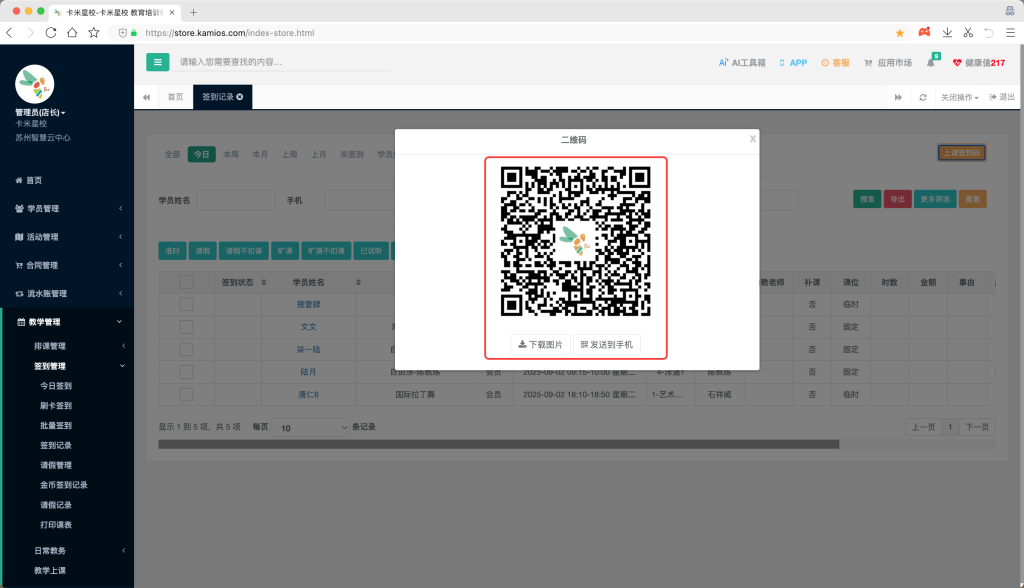
Task: Click the 下一页 pagination button
Action: pos(977,427)
